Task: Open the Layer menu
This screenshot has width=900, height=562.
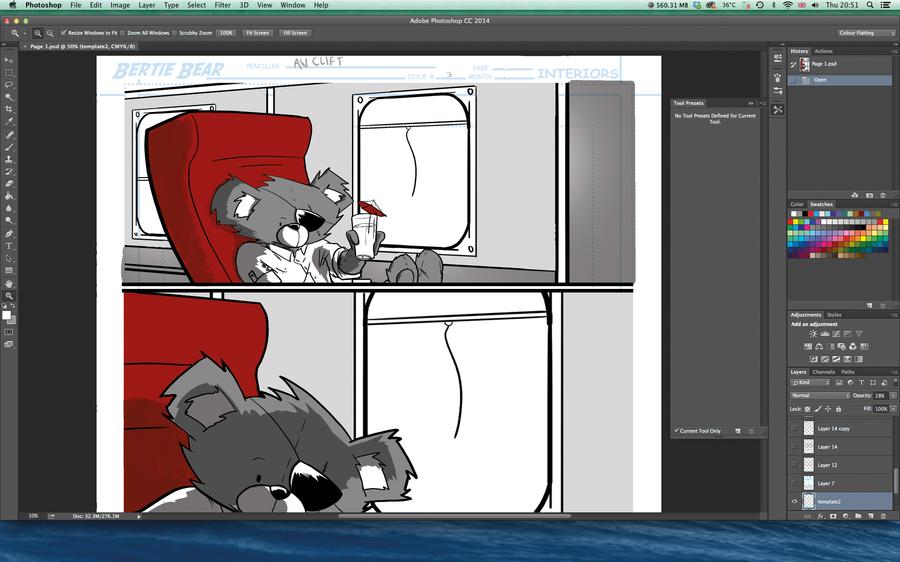Action: point(147,5)
